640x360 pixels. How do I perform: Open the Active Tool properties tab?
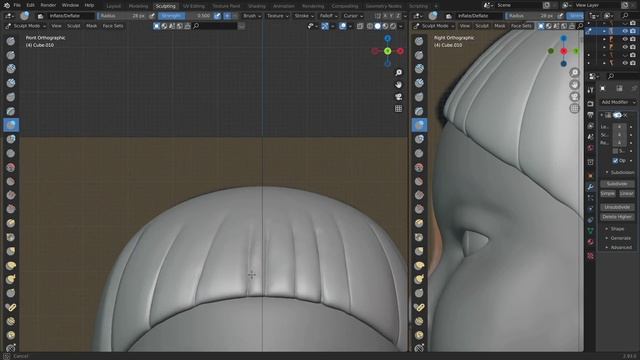(x=590, y=90)
